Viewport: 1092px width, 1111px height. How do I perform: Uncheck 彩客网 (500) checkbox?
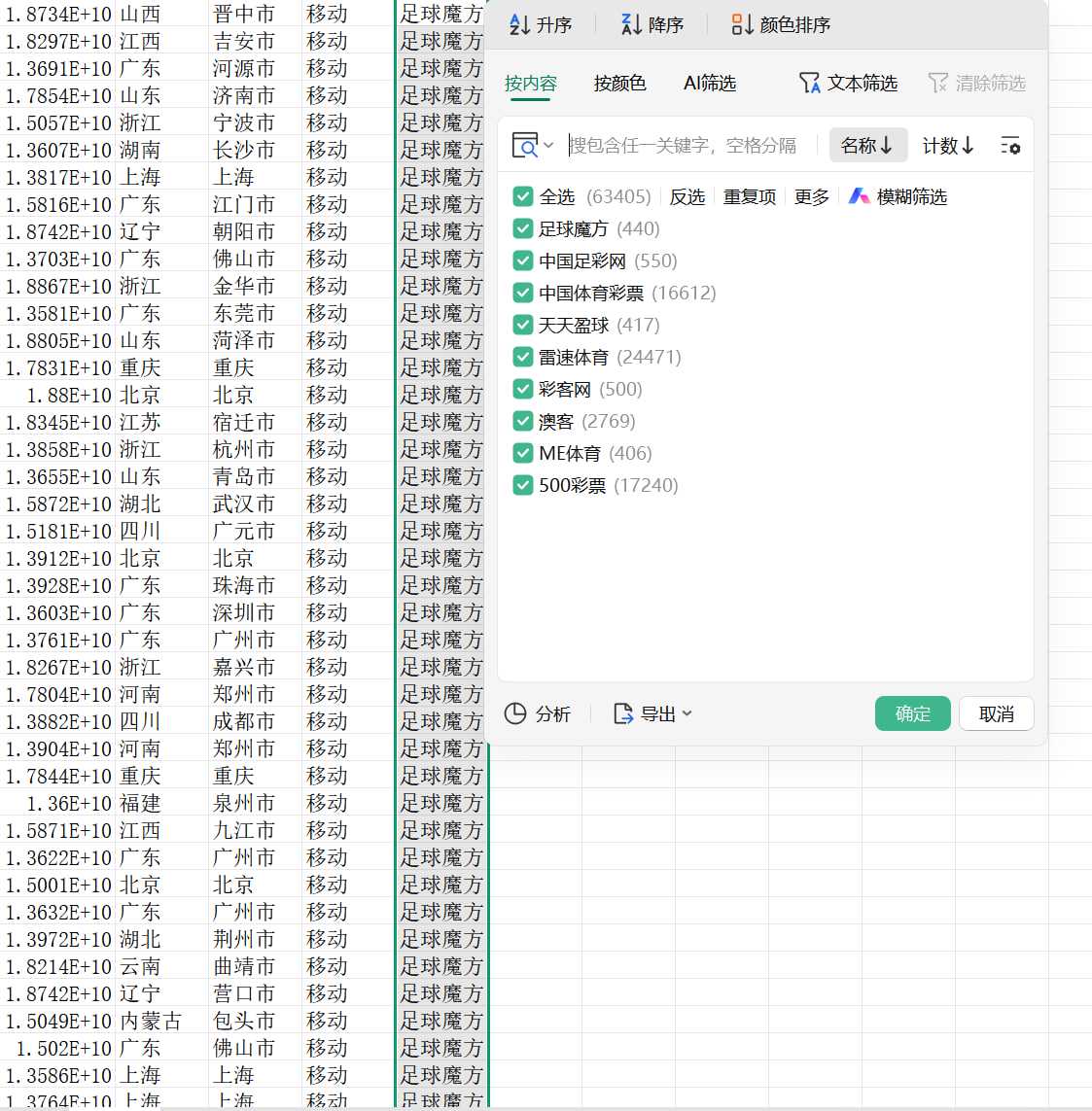point(523,389)
